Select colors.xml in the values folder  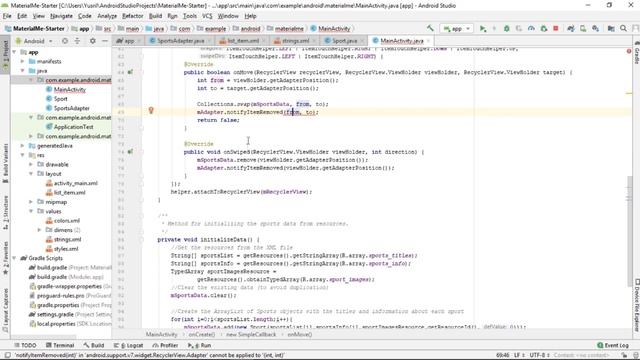tap(67, 221)
